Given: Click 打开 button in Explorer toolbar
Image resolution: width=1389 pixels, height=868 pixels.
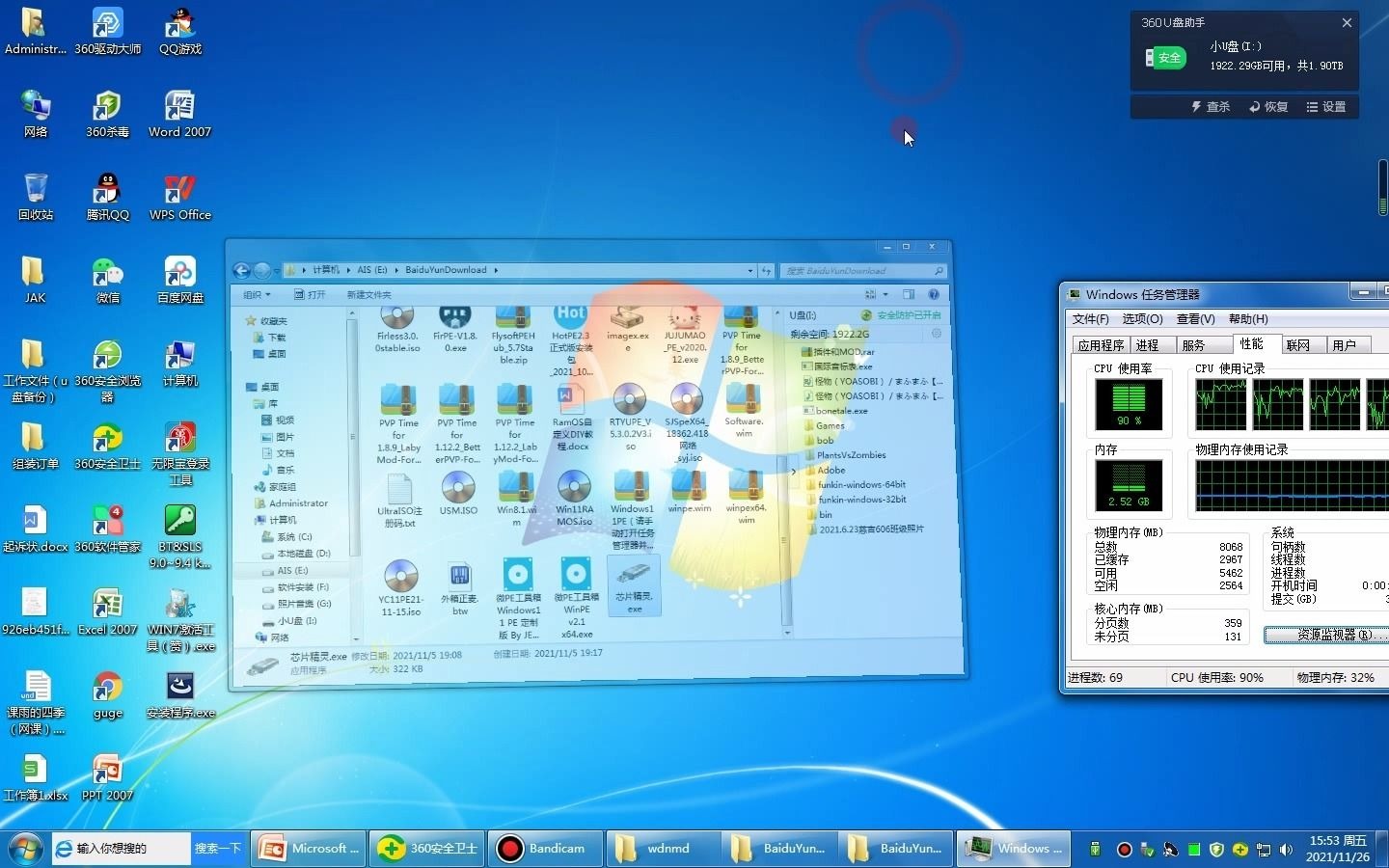Looking at the screenshot, I should coord(310,294).
